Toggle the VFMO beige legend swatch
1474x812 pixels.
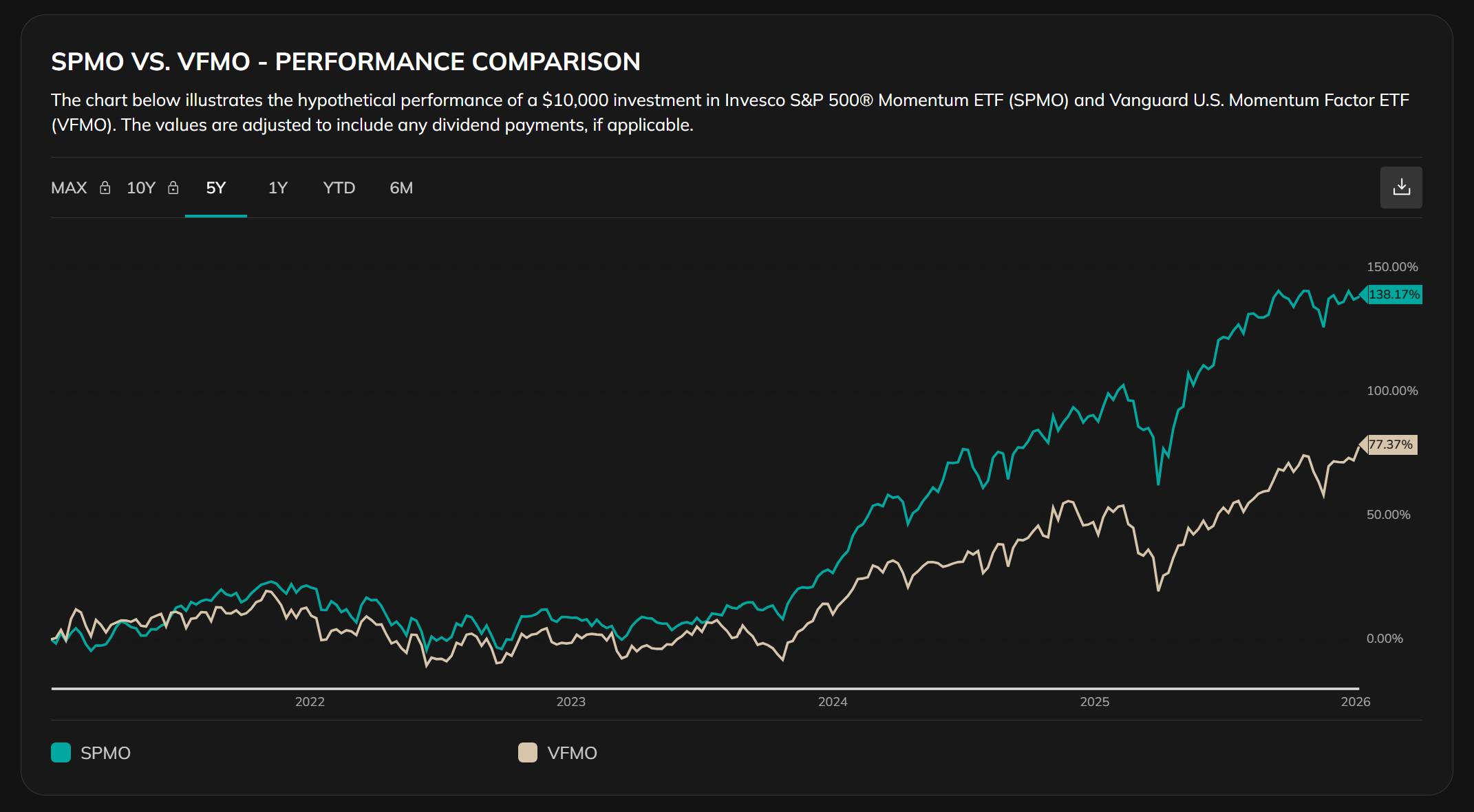[x=527, y=752]
